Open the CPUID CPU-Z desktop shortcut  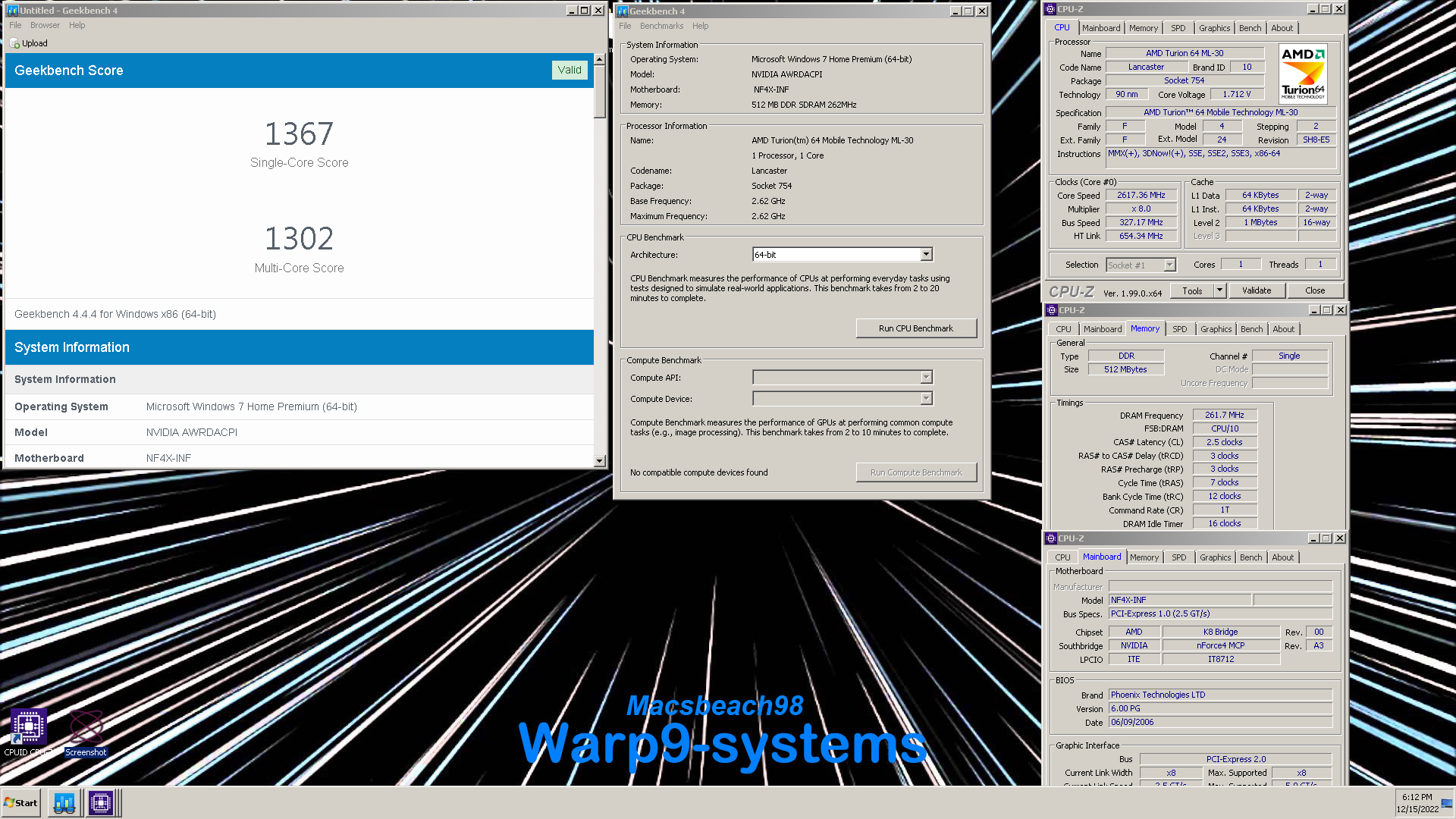click(28, 733)
